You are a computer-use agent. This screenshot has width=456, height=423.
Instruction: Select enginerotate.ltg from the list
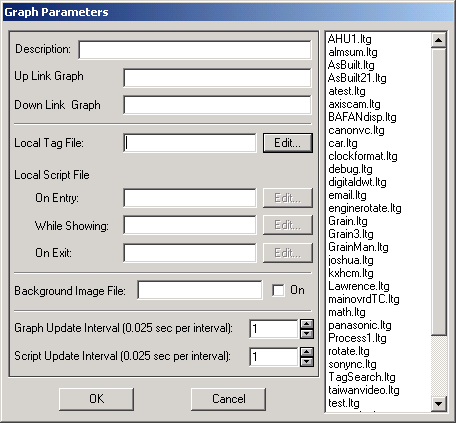[x=365, y=208]
